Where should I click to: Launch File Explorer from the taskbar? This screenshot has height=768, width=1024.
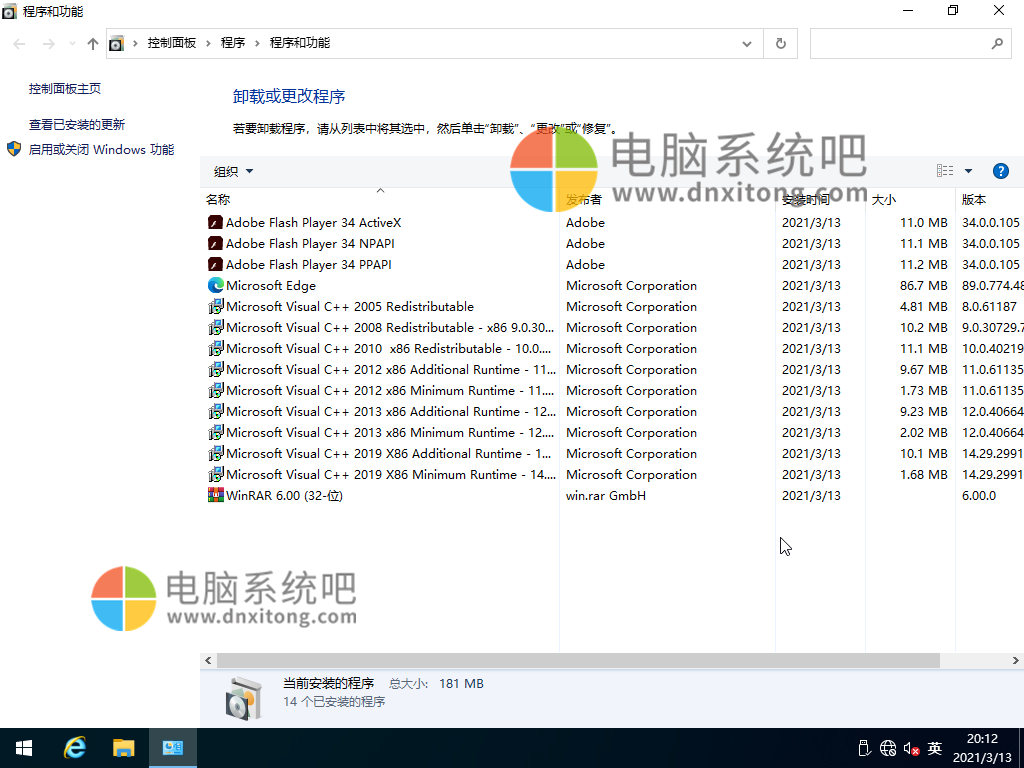(123, 748)
